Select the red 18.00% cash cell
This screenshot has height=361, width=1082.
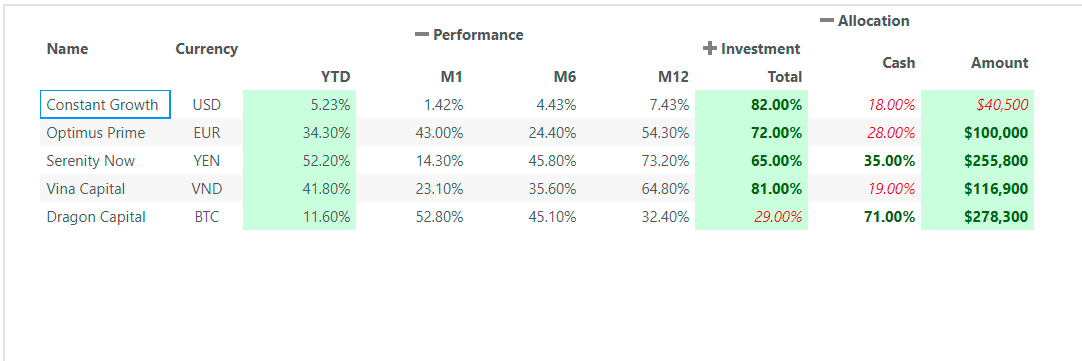[865, 105]
